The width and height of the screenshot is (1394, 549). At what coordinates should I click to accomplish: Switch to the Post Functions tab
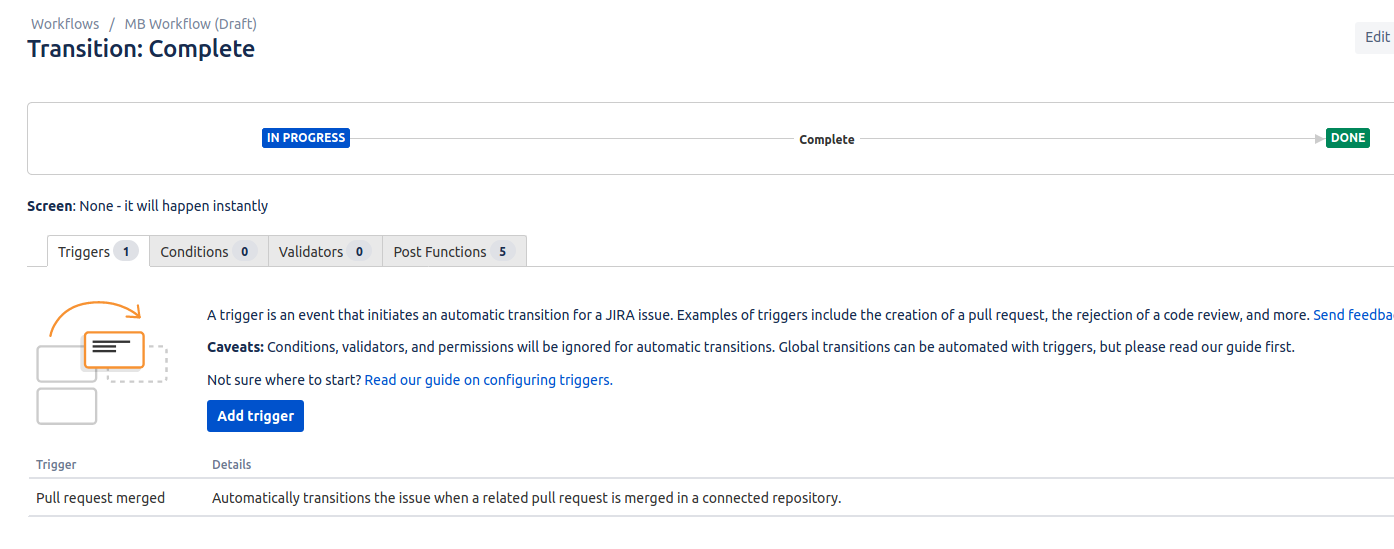point(454,252)
